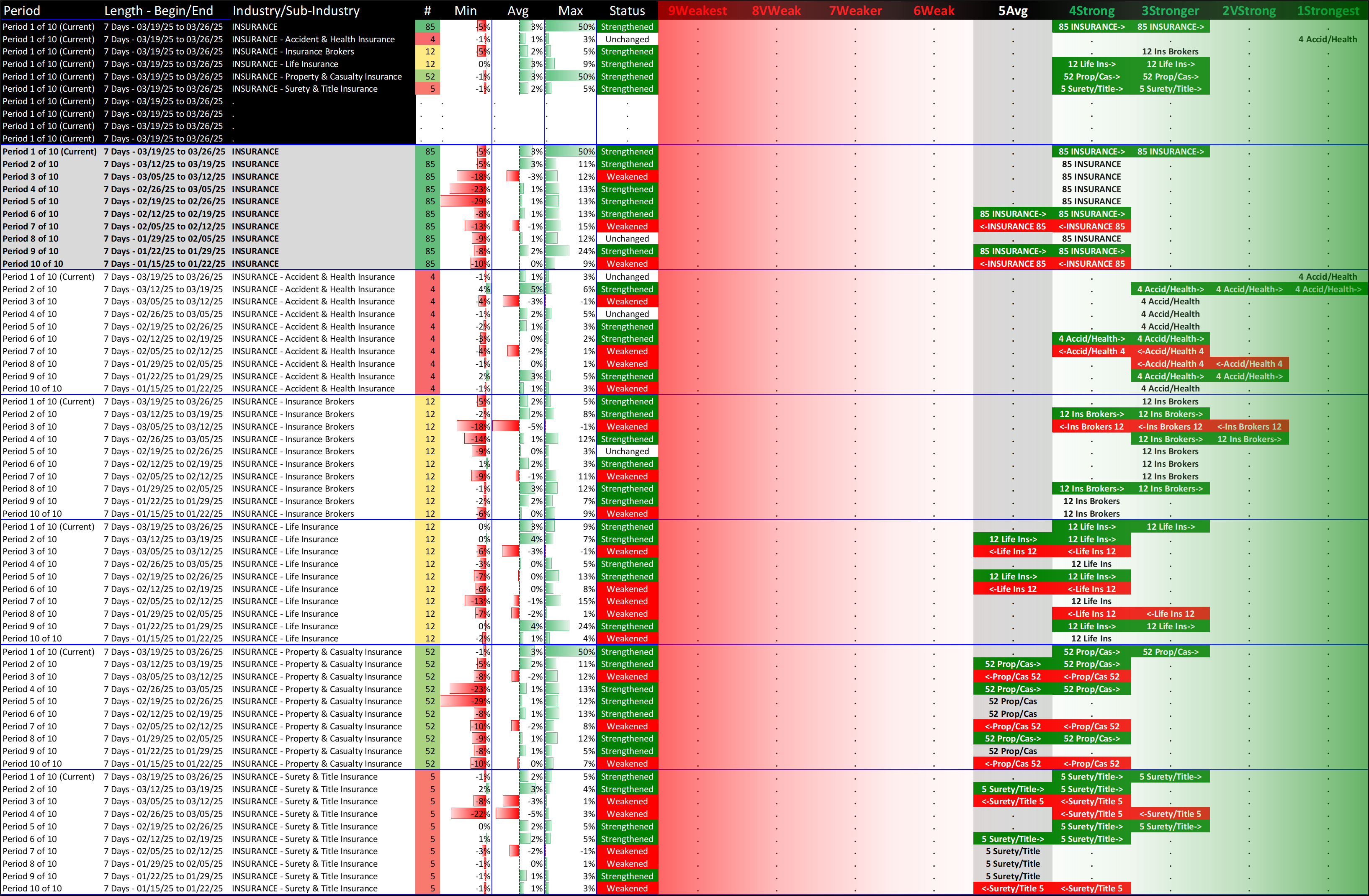The image size is (1369, 896).
Task: Select the Period column header
Action: pyautogui.click(x=22, y=10)
